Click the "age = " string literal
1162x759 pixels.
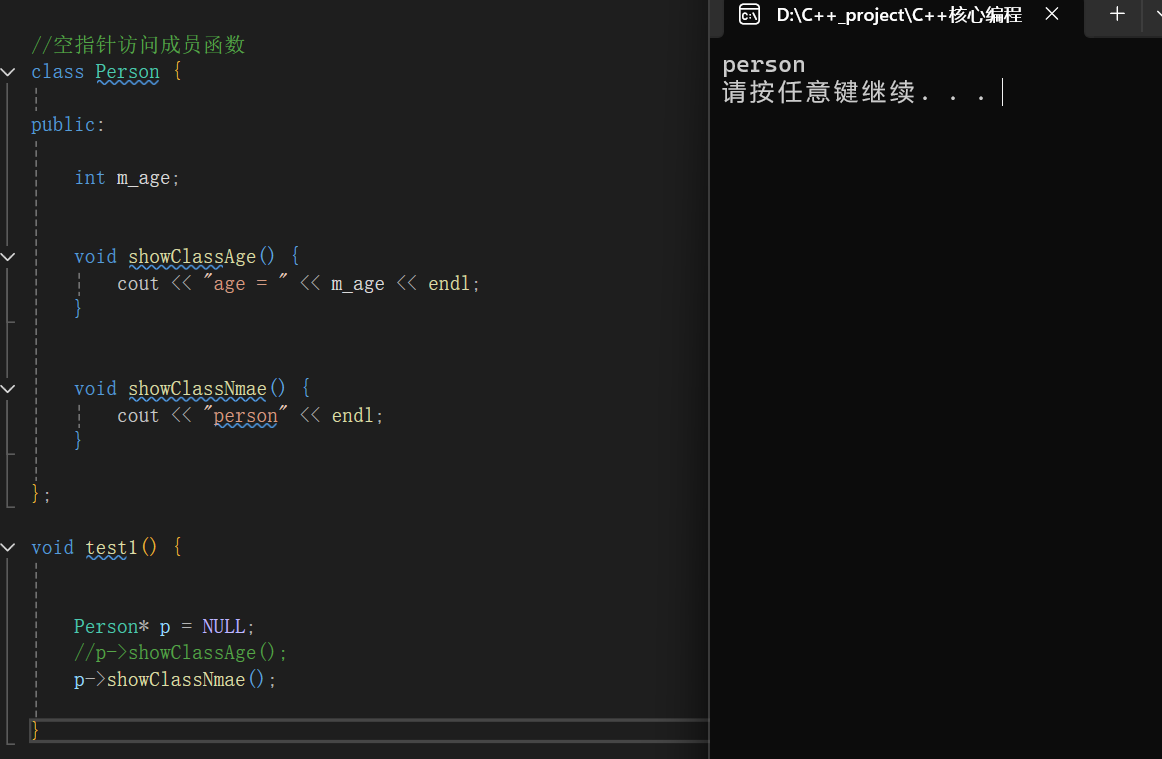click(245, 283)
